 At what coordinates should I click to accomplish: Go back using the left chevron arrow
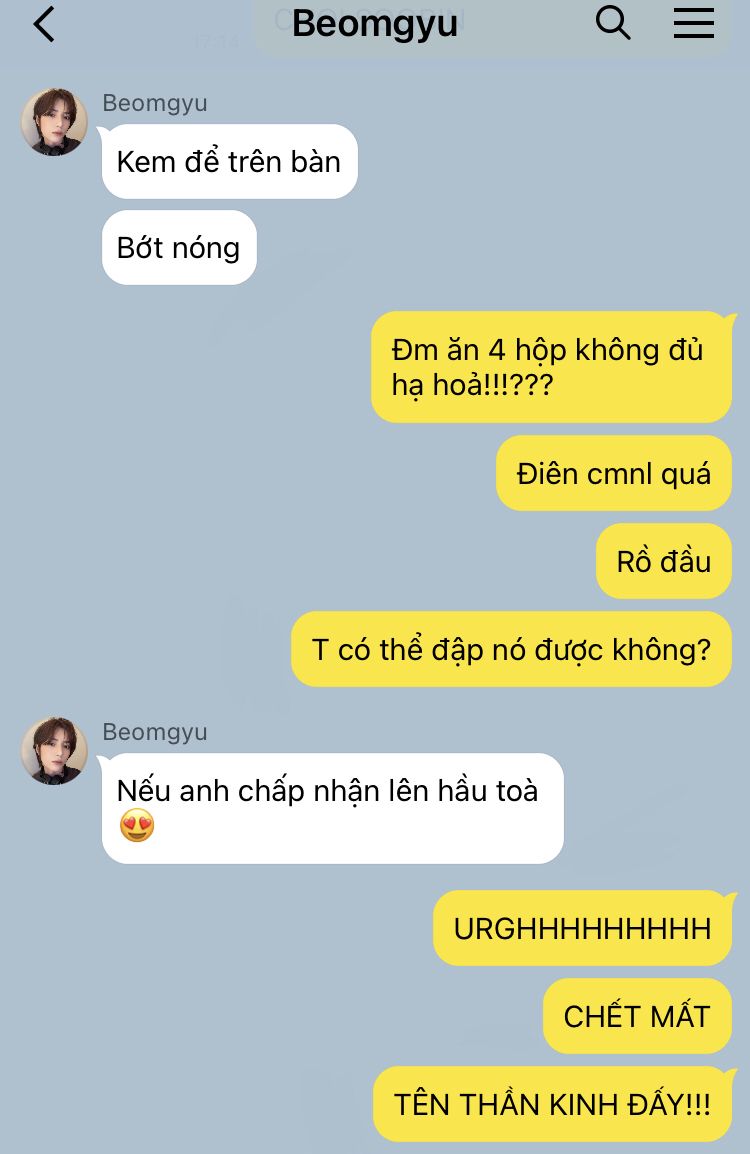44,24
